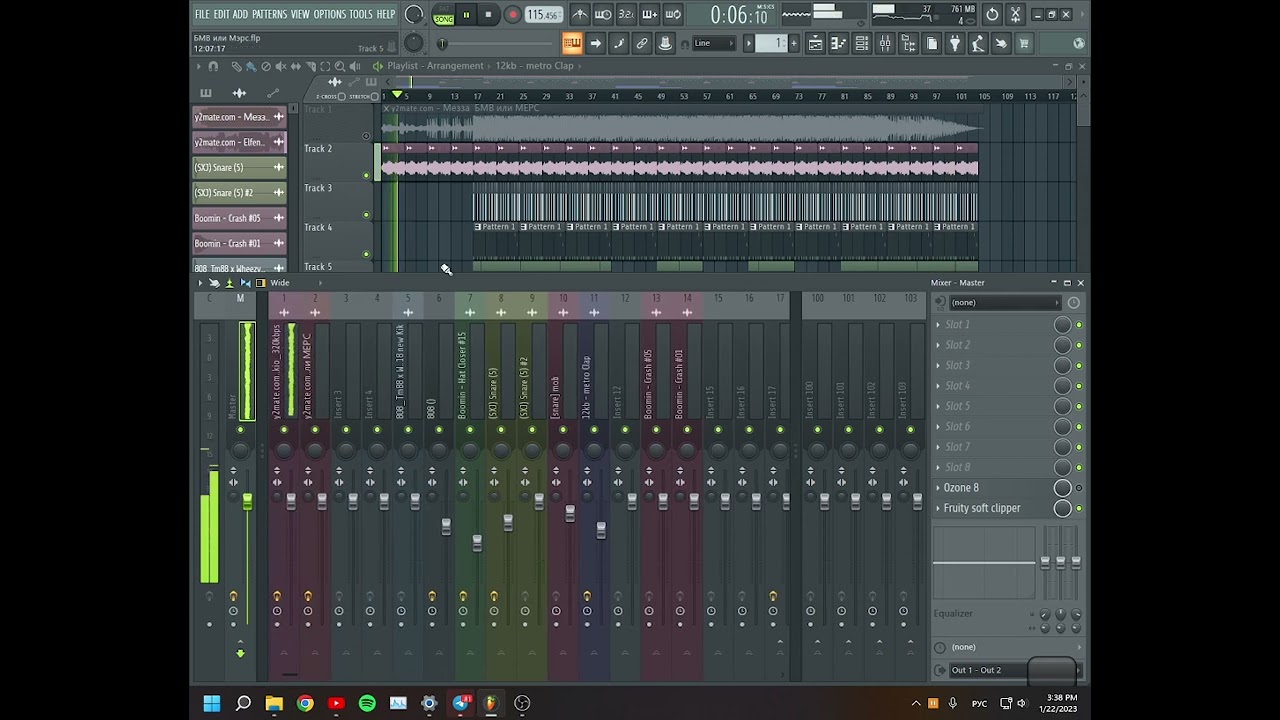The width and height of the screenshot is (1280, 720).
Task: Open the OPTIONS menu
Action: (329, 14)
